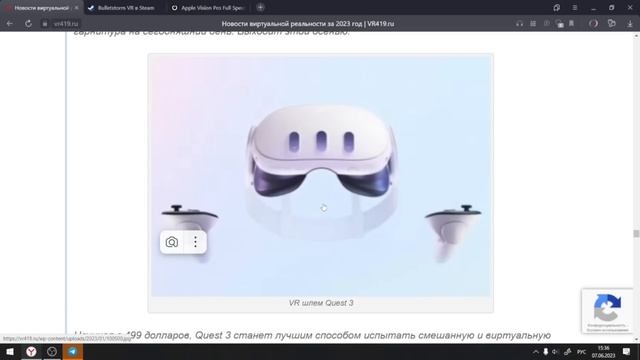This screenshot has width=640, height=360.
Task: Click the bookmark icon in address bar
Action: [571, 24]
